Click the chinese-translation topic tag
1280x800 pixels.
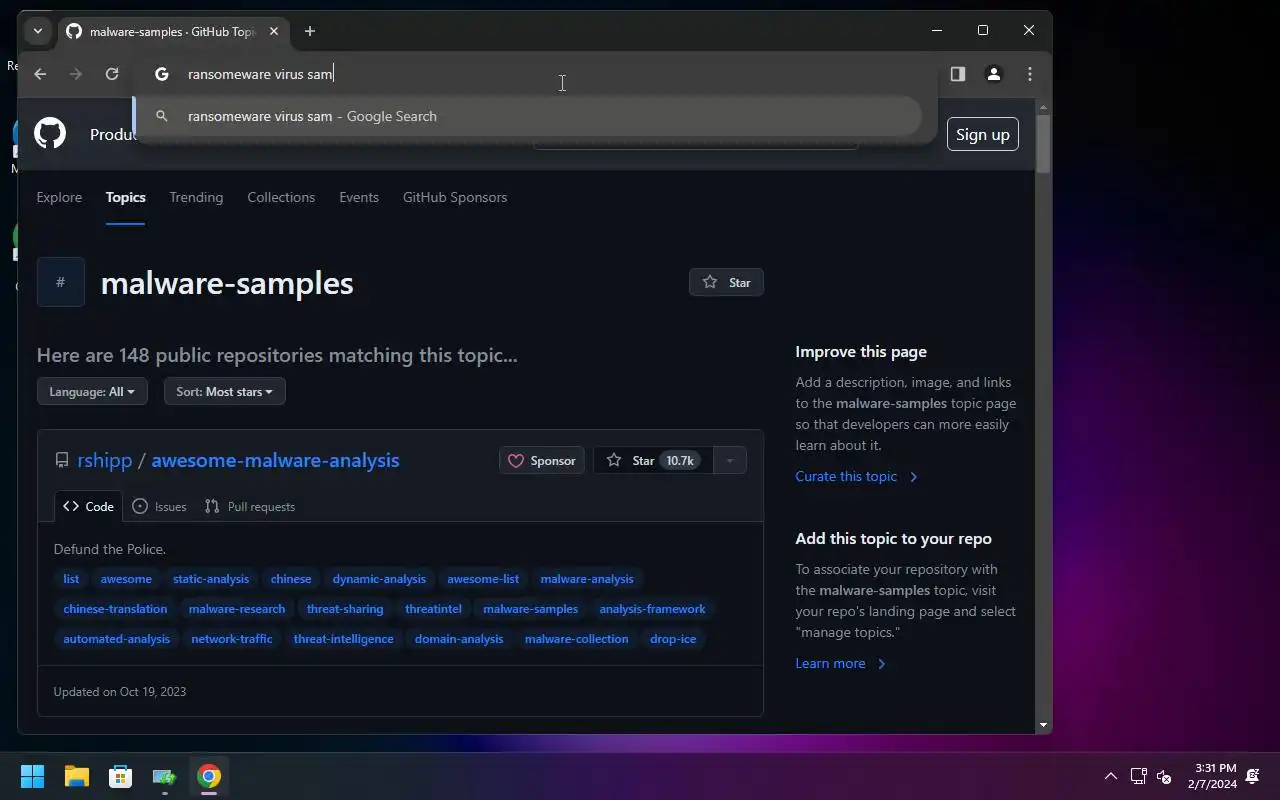coord(115,609)
